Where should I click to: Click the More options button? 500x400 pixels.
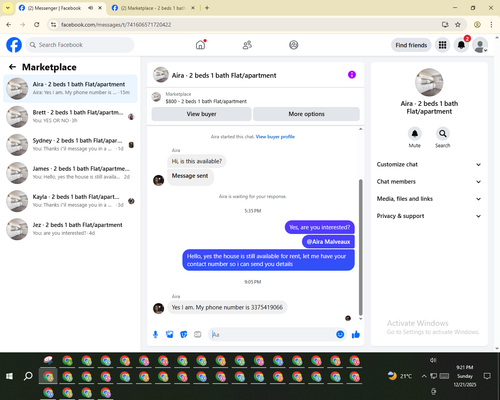point(306,114)
